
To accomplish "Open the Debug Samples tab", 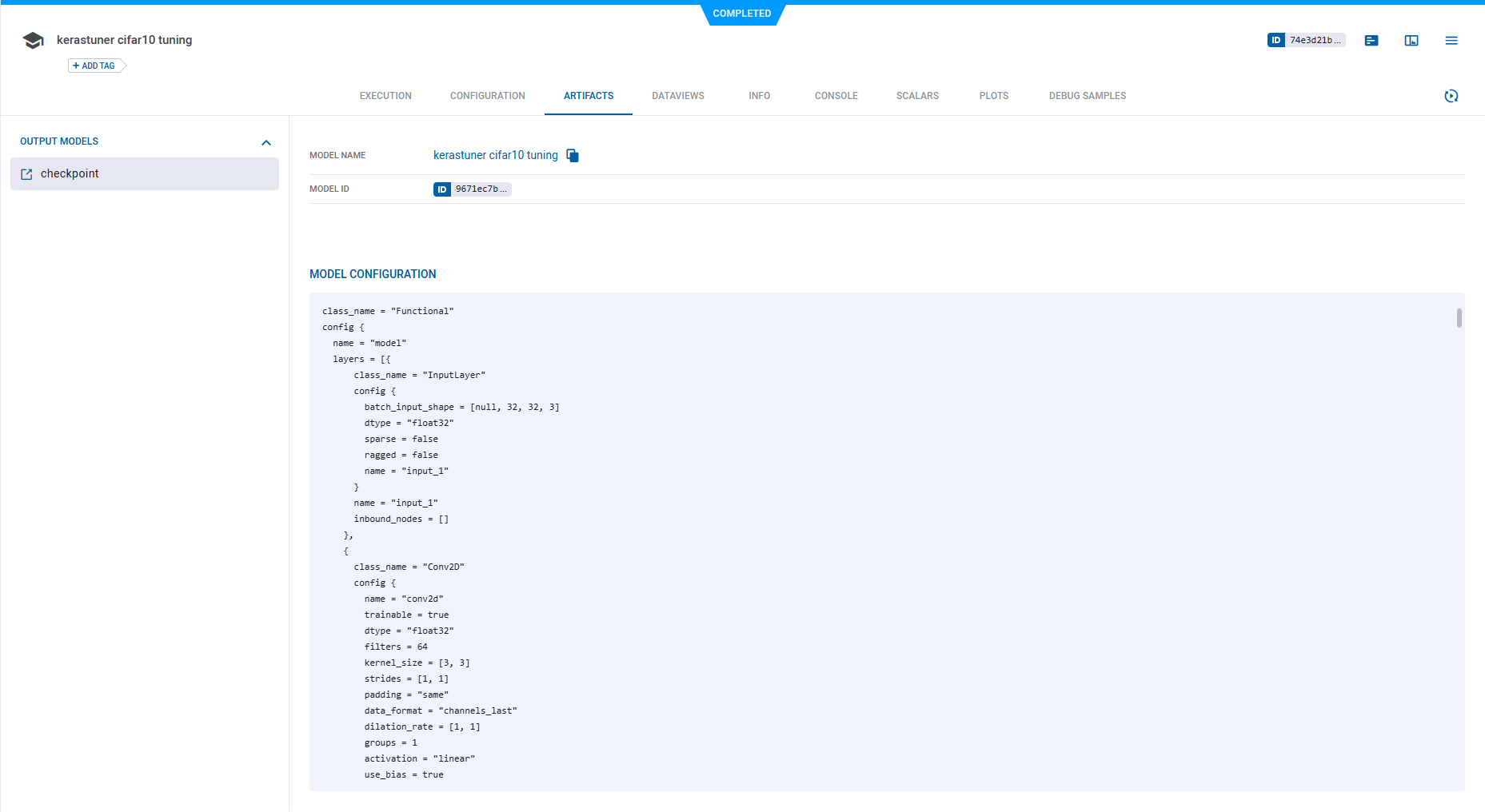I will [1087, 96].
